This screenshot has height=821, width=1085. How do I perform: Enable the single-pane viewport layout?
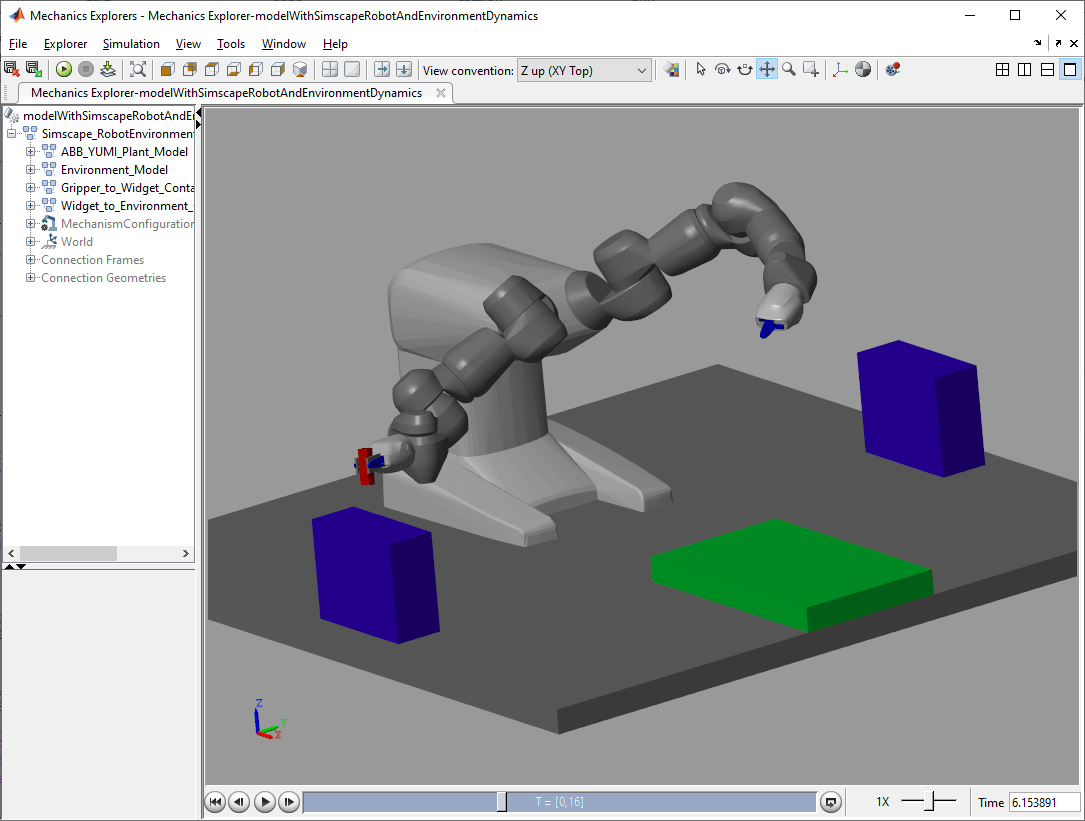point(1069,69)
